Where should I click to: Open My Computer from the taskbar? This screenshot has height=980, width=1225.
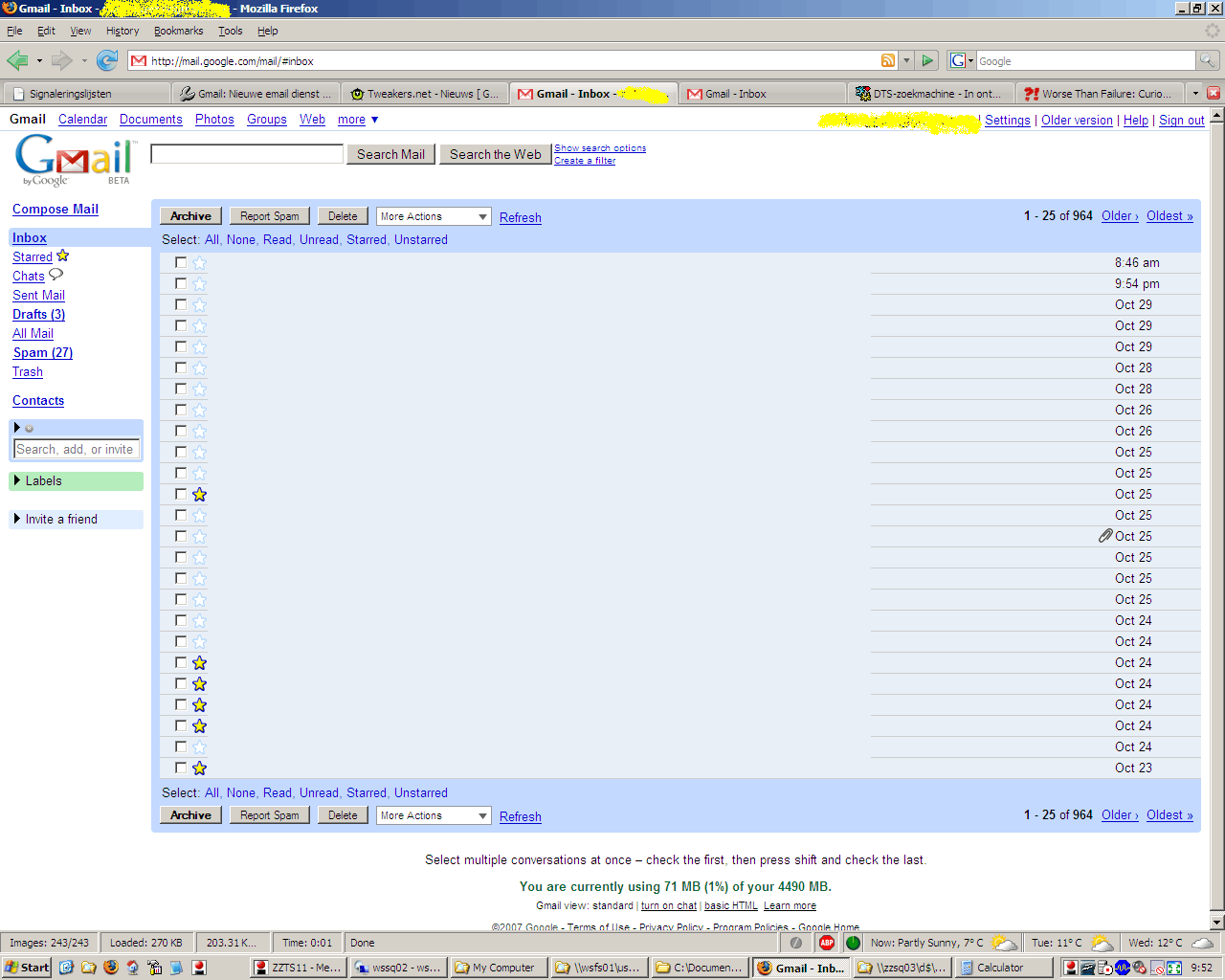(x=501, y=968)
